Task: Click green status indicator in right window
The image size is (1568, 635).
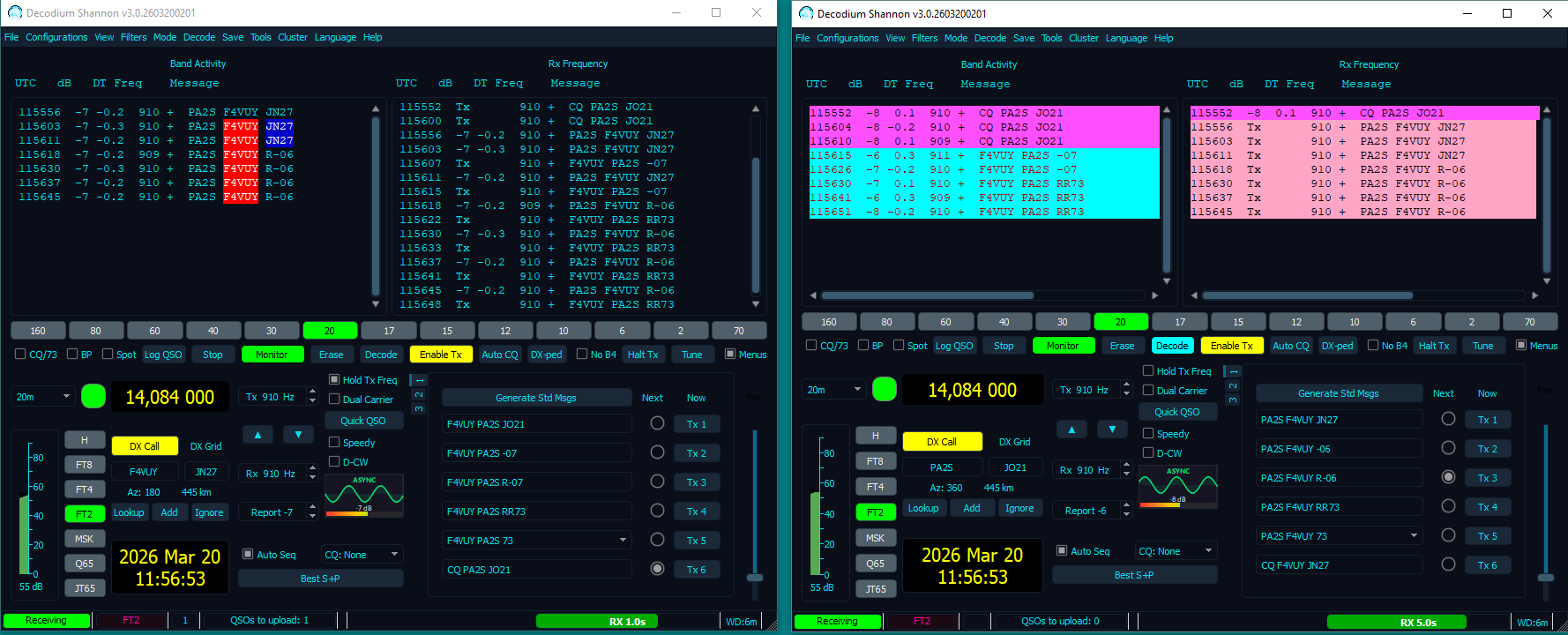Action: point(884,389)
